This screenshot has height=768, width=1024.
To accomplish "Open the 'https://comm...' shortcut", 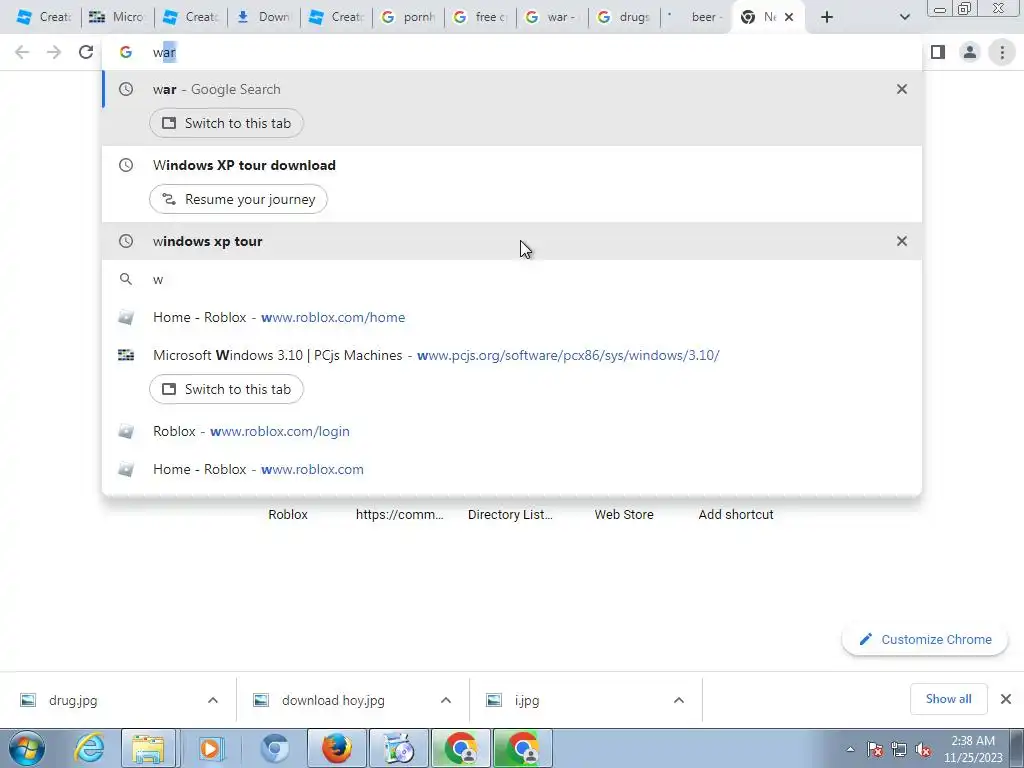I will pyautogui.click(x=400, y=515).
